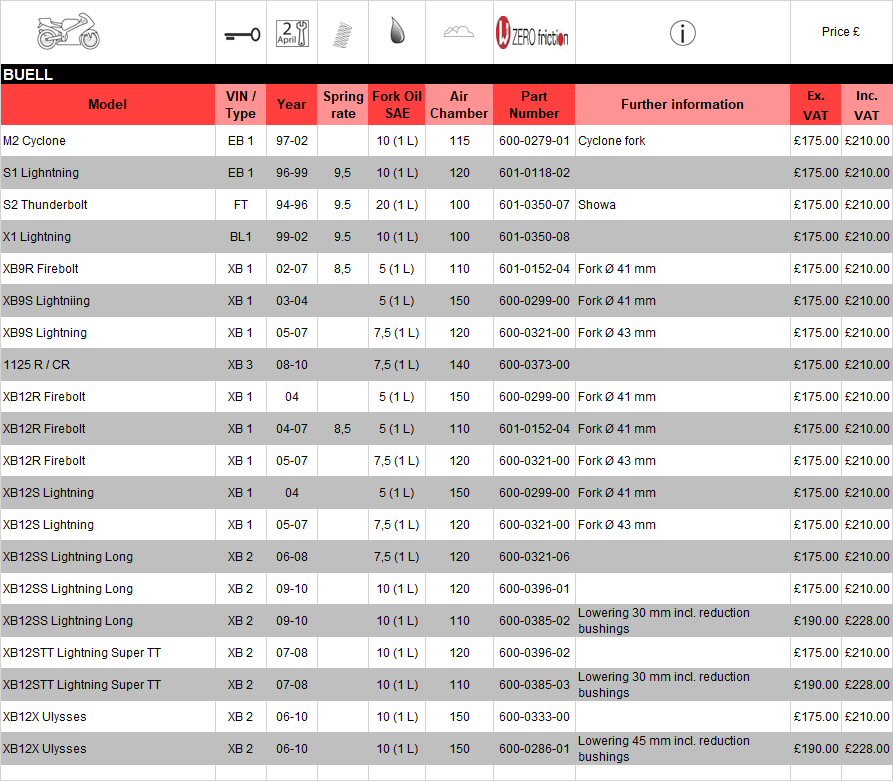Click the circled information icon
The image size is (893, 781).
[682, 33]
